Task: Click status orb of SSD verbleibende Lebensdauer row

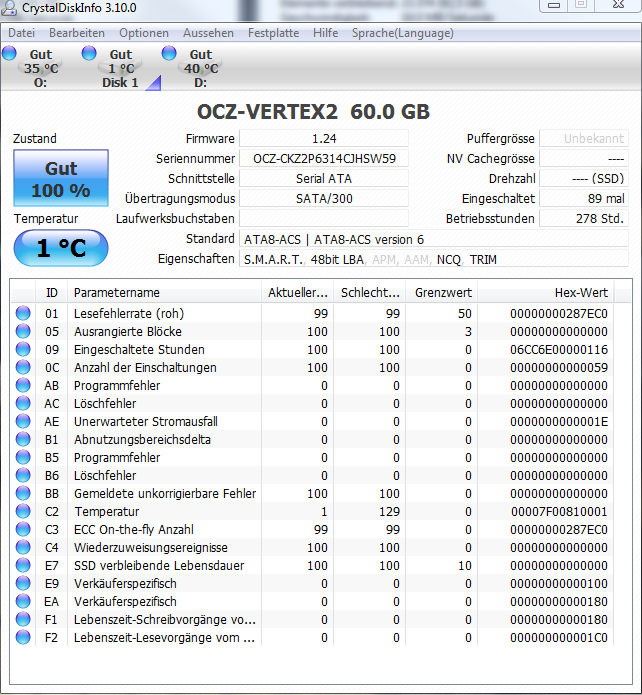Action: click(x=23, y=565)
